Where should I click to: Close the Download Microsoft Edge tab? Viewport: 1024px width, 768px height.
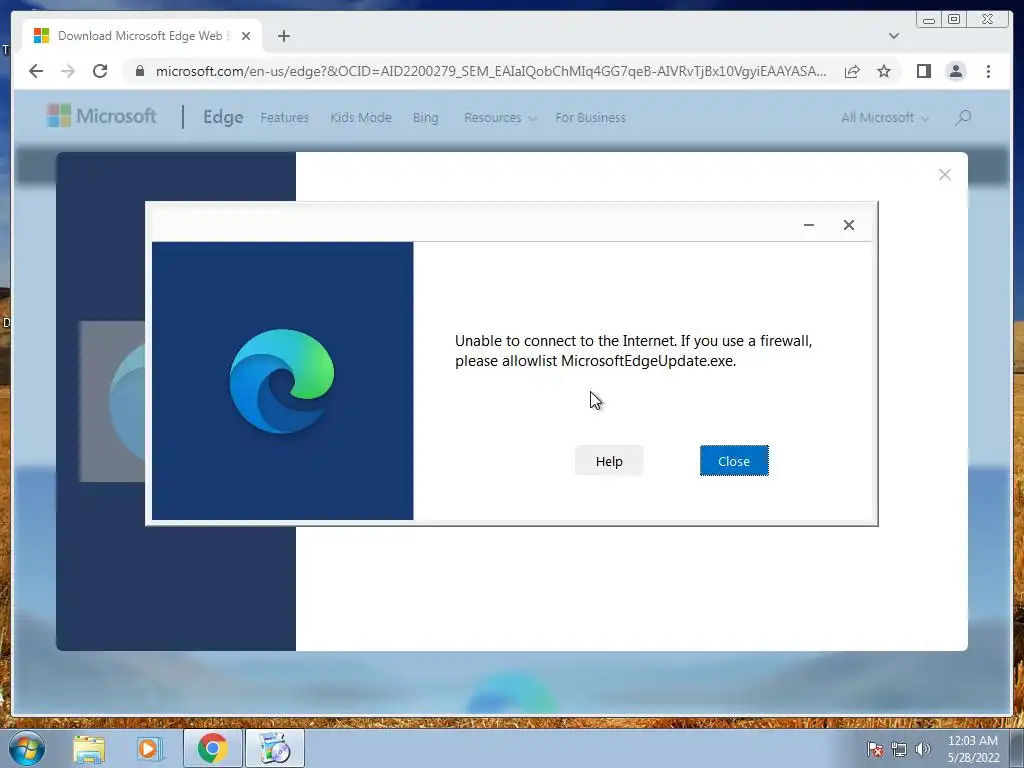(246, 36)
